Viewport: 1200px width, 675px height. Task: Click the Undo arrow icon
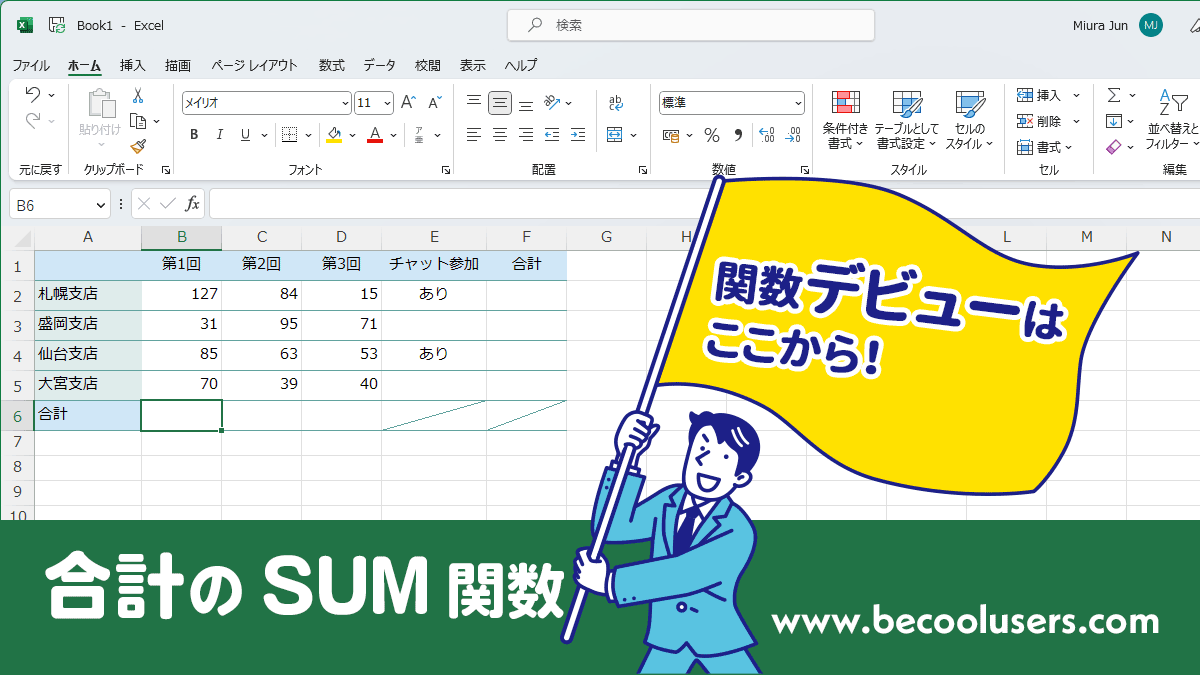[x=32, y=95]
